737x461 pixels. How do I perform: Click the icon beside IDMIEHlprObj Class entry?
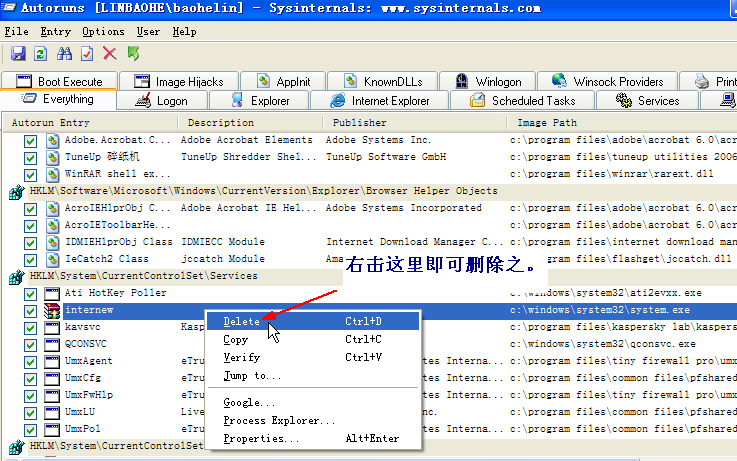coord(52,242)
